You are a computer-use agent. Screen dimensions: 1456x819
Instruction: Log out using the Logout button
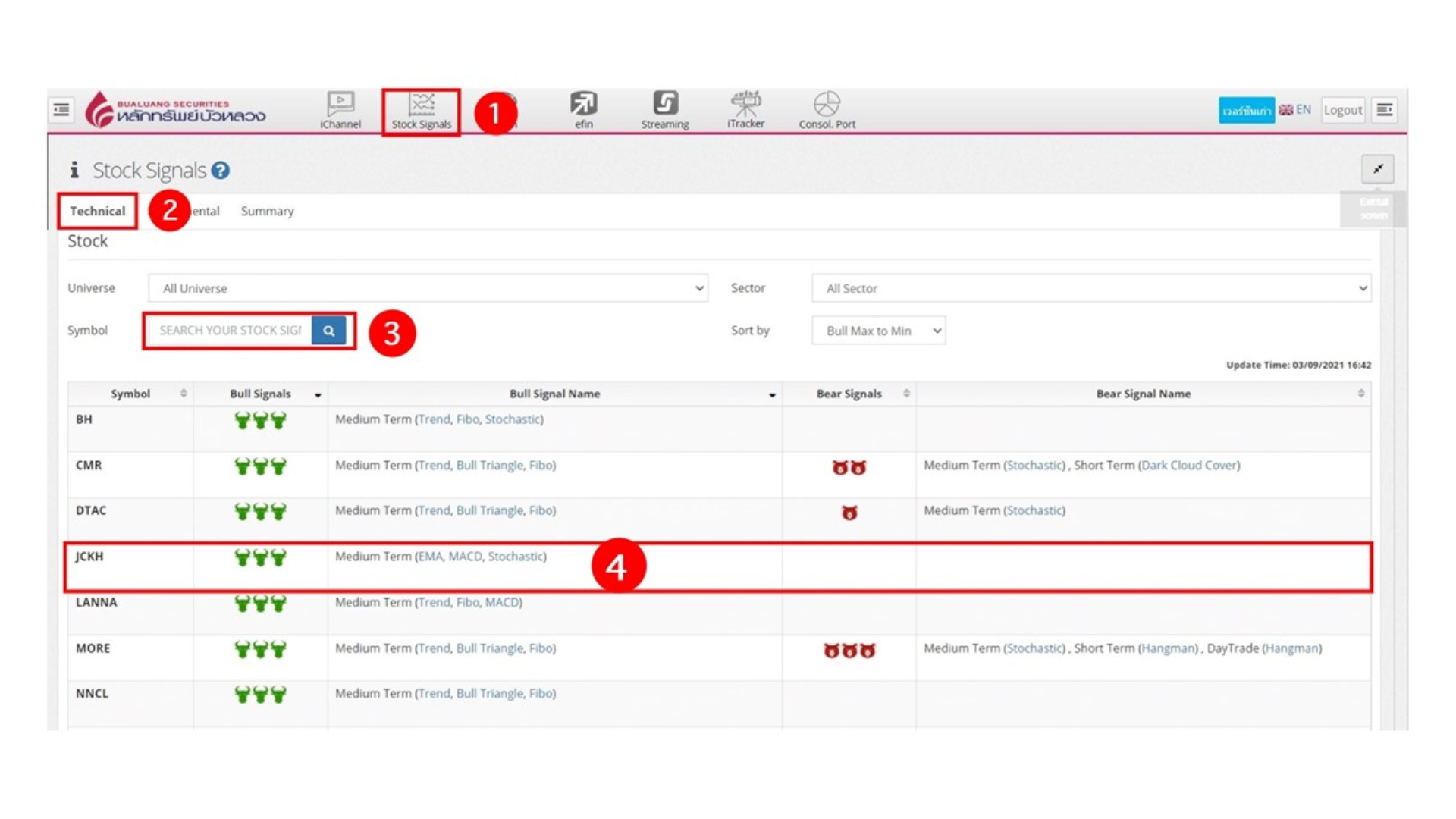[1343, 110]
